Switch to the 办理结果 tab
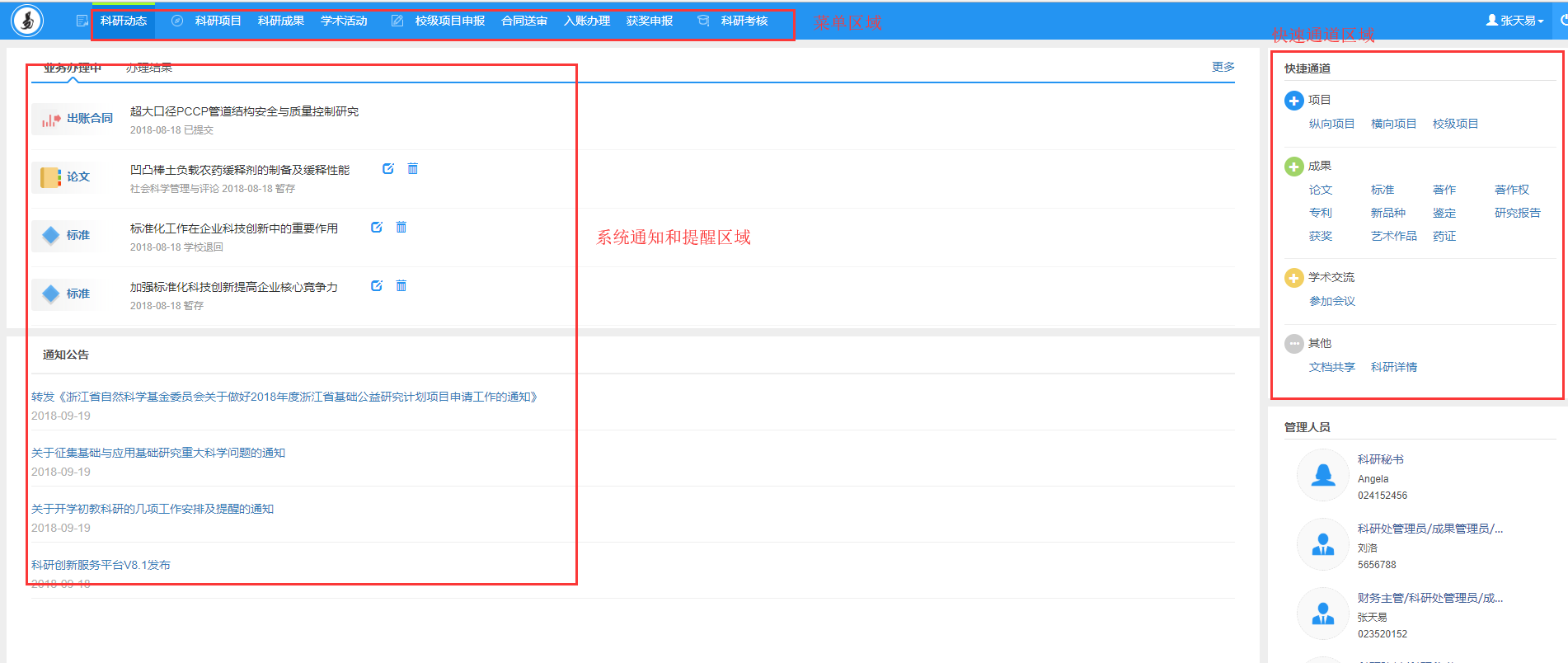 [149, 68]
